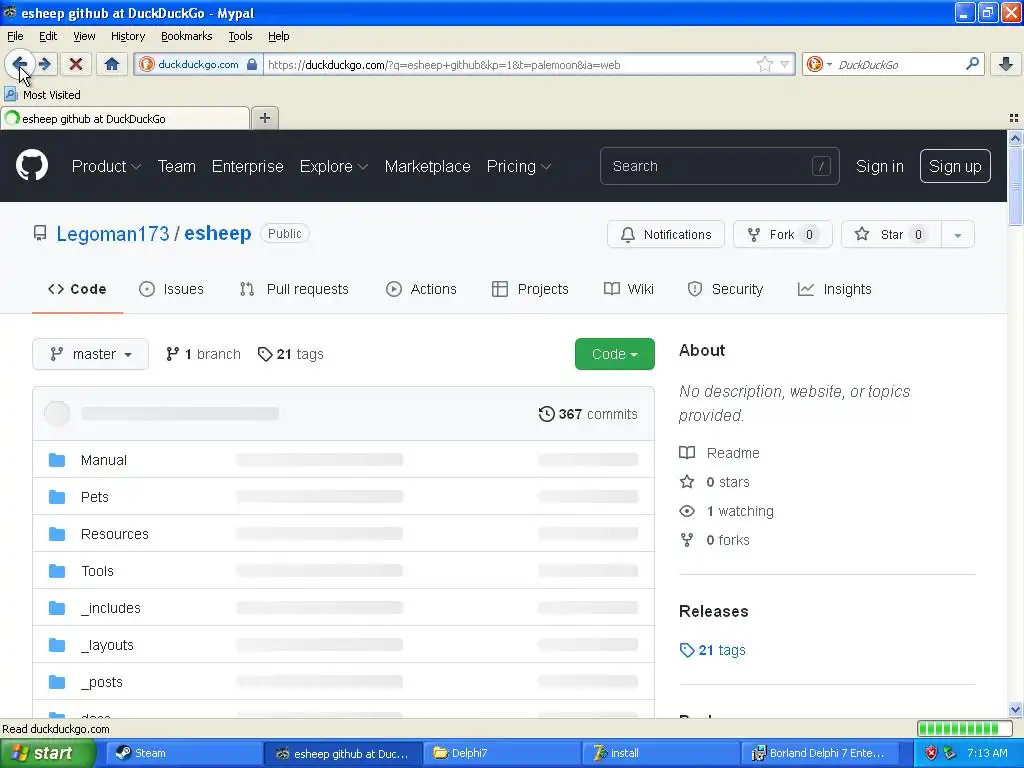Image resolution: width=1024 pixels, height=768 pixels.
Task: Stop page loading with red X
Action: pyautogui.click(x=76, y=64)
